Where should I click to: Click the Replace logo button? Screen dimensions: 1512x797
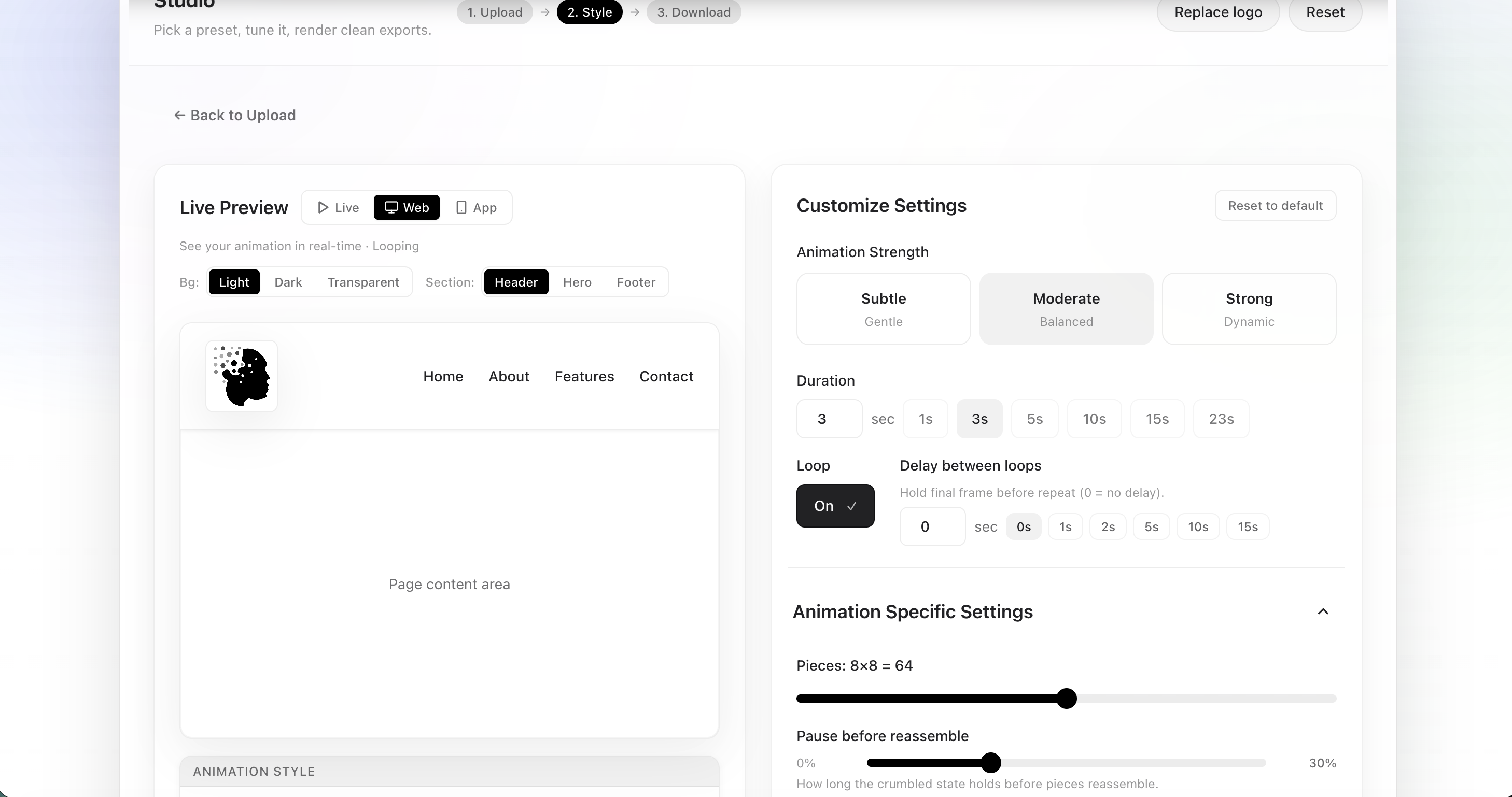click(1217, 12)
